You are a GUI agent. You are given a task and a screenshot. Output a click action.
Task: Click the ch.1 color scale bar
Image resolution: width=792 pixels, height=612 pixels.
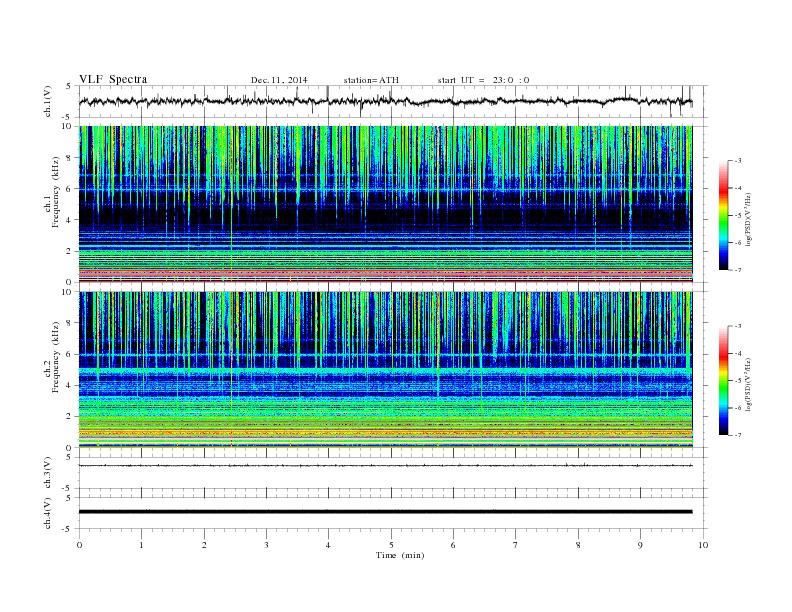click(x=723, y=216)
